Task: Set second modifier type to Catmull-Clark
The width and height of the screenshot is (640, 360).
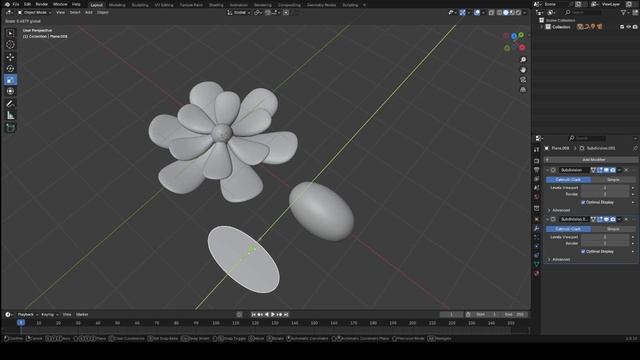Action: tap(568, 229)
